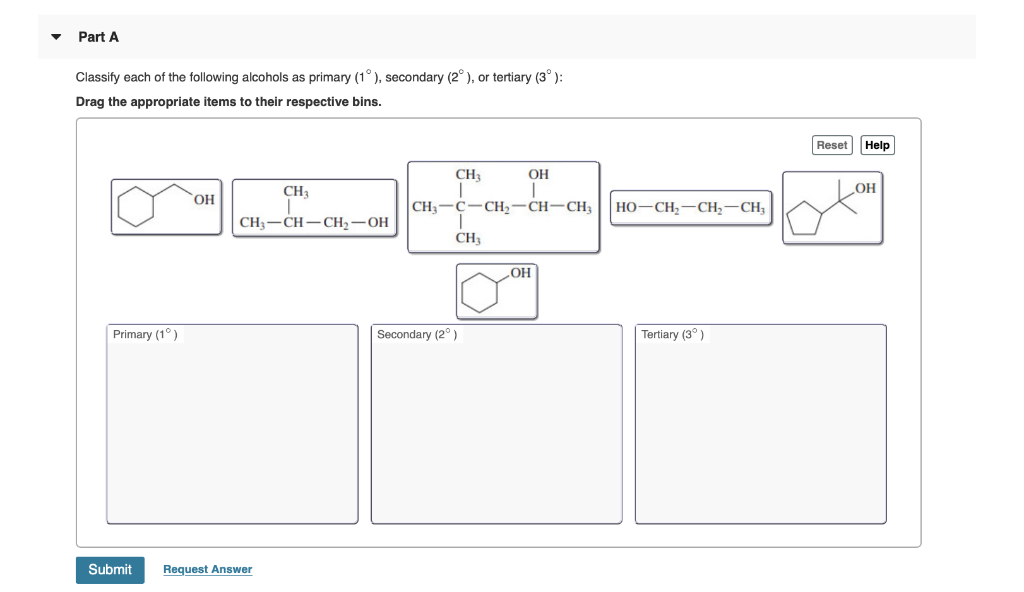
Task: Click inside the Secondary (2°) bin
Action: pos(496,430)
